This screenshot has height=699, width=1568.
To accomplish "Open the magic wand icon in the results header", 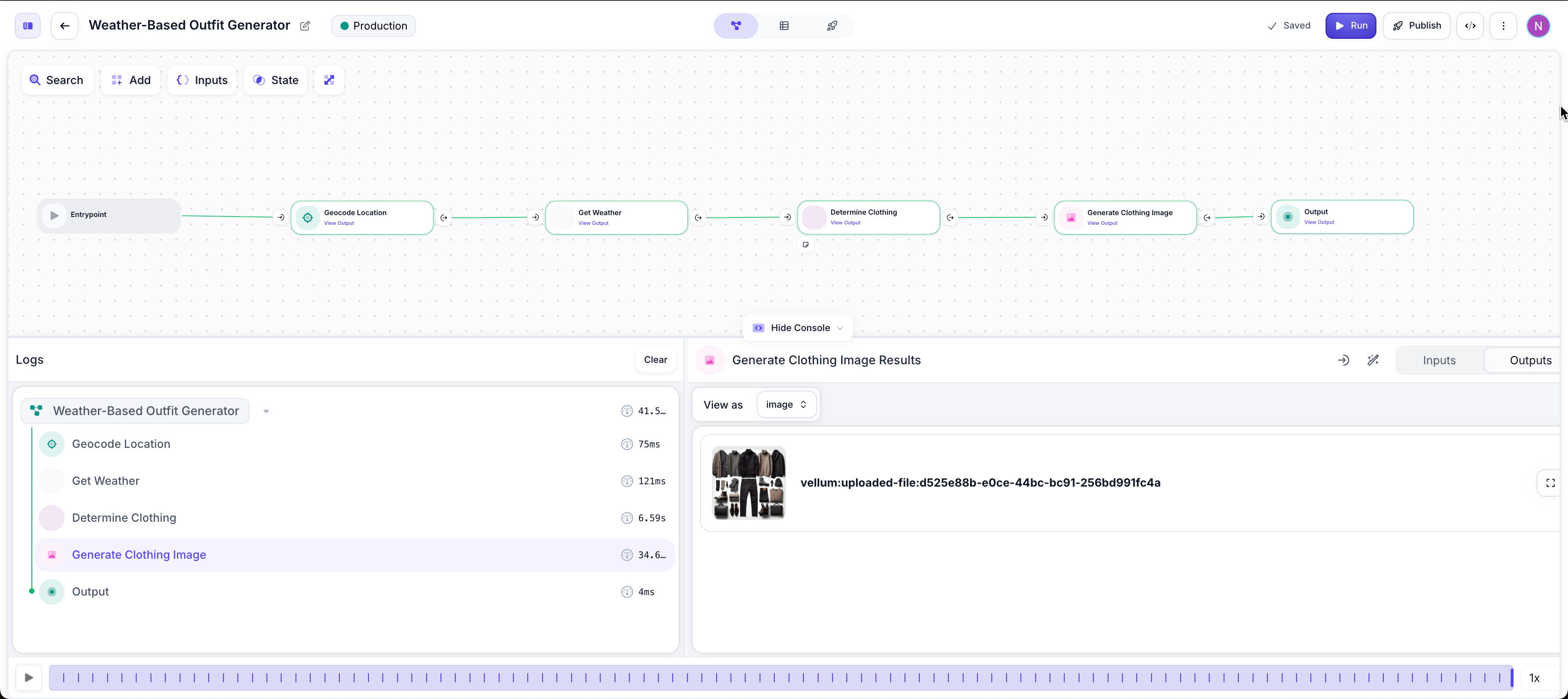I will [1374, 360].
